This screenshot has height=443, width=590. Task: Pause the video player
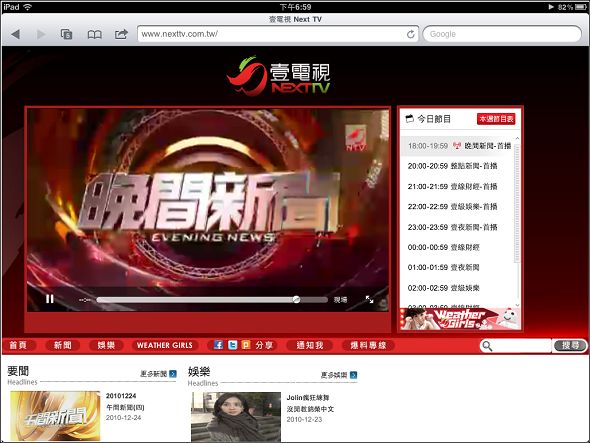tap(49, 299)
